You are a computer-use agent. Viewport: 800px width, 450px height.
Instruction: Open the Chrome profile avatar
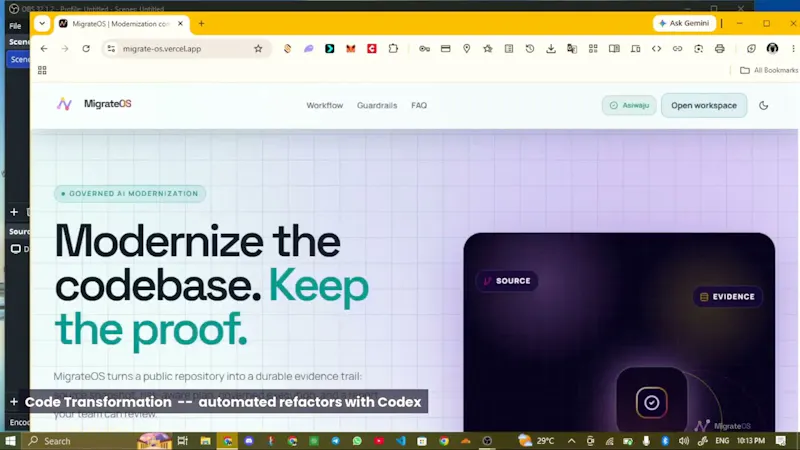click(x=772, y=48)
